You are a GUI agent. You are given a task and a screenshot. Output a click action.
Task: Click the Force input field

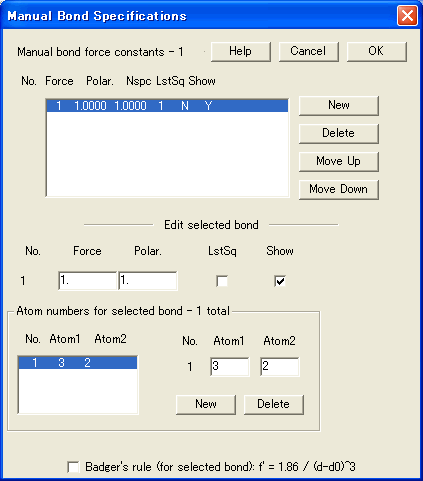pos(87,281)
